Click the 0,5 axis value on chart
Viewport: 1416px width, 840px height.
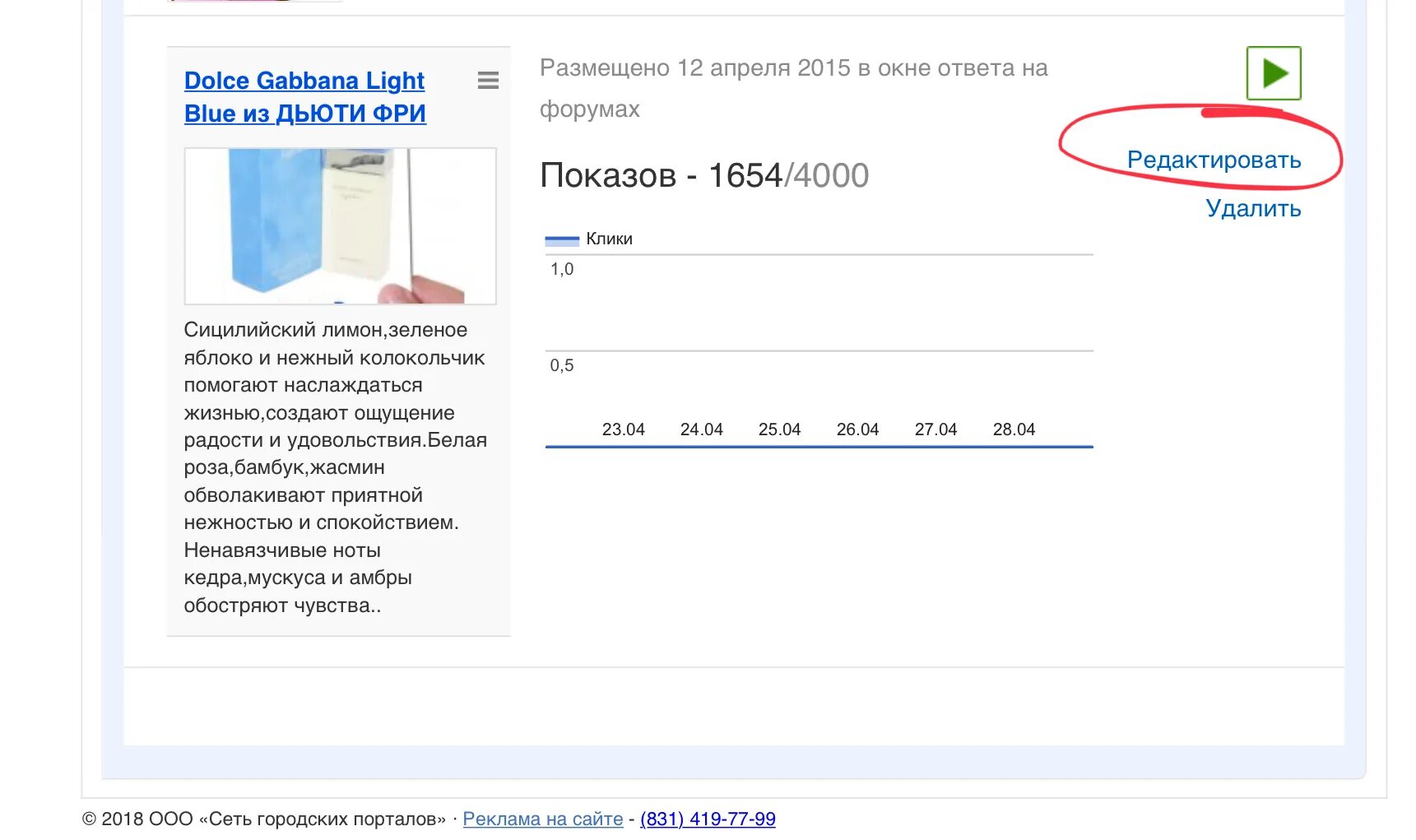pyautogui.click(x=562, y=365)
